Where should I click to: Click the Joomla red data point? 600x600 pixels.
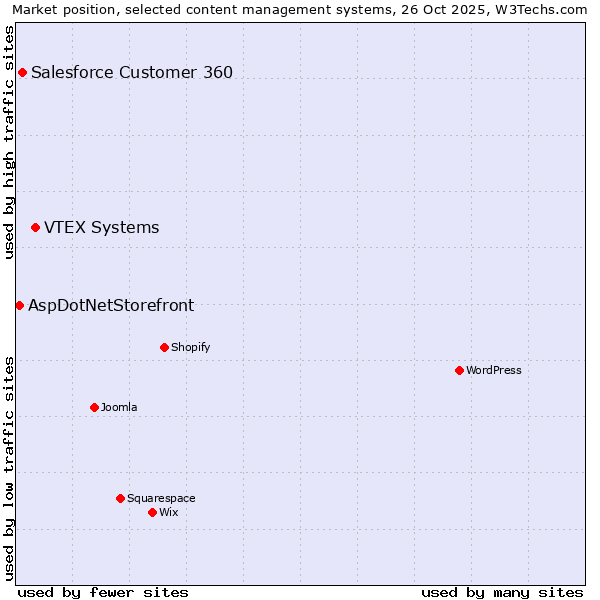click(94, 407)
